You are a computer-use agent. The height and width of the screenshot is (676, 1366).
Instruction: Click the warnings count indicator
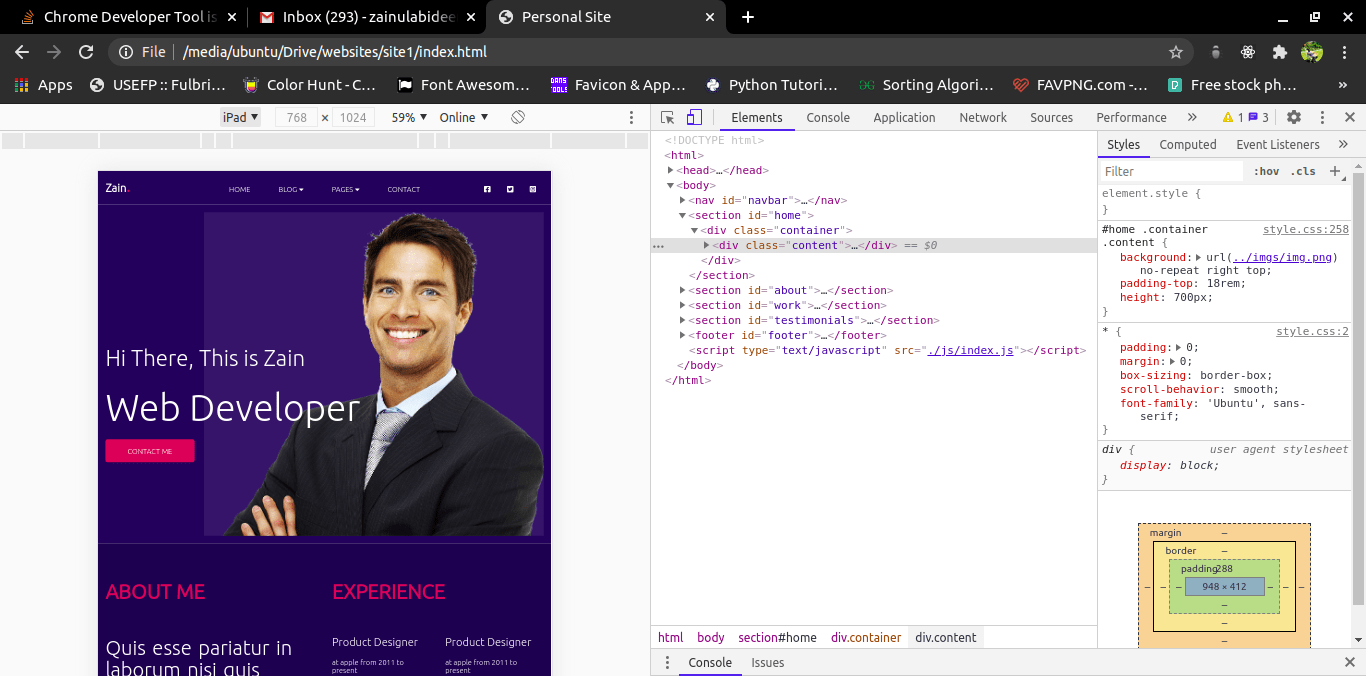point(1233,117)
